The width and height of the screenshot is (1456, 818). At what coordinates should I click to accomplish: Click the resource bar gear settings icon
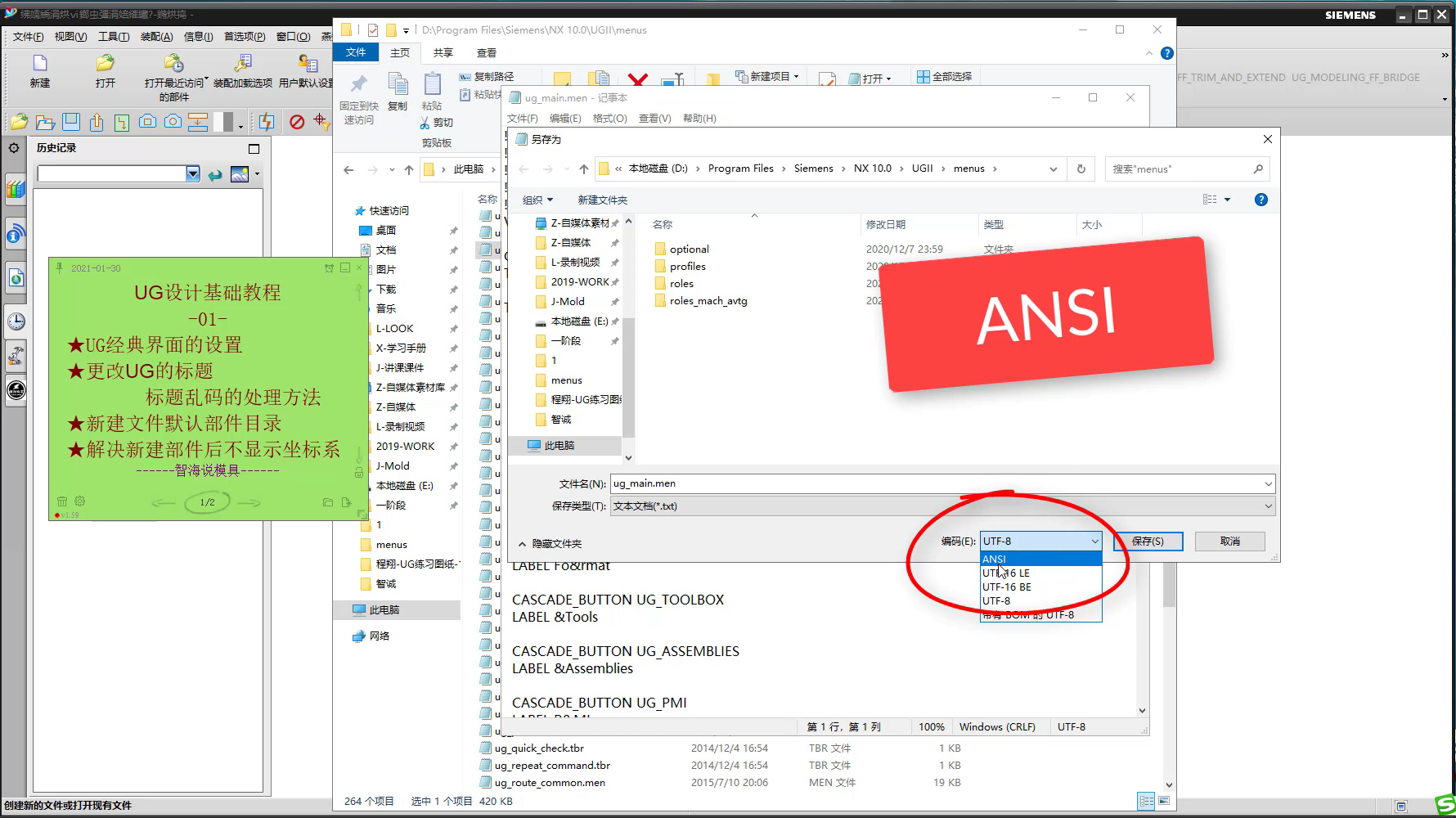[x=14, y=148]
